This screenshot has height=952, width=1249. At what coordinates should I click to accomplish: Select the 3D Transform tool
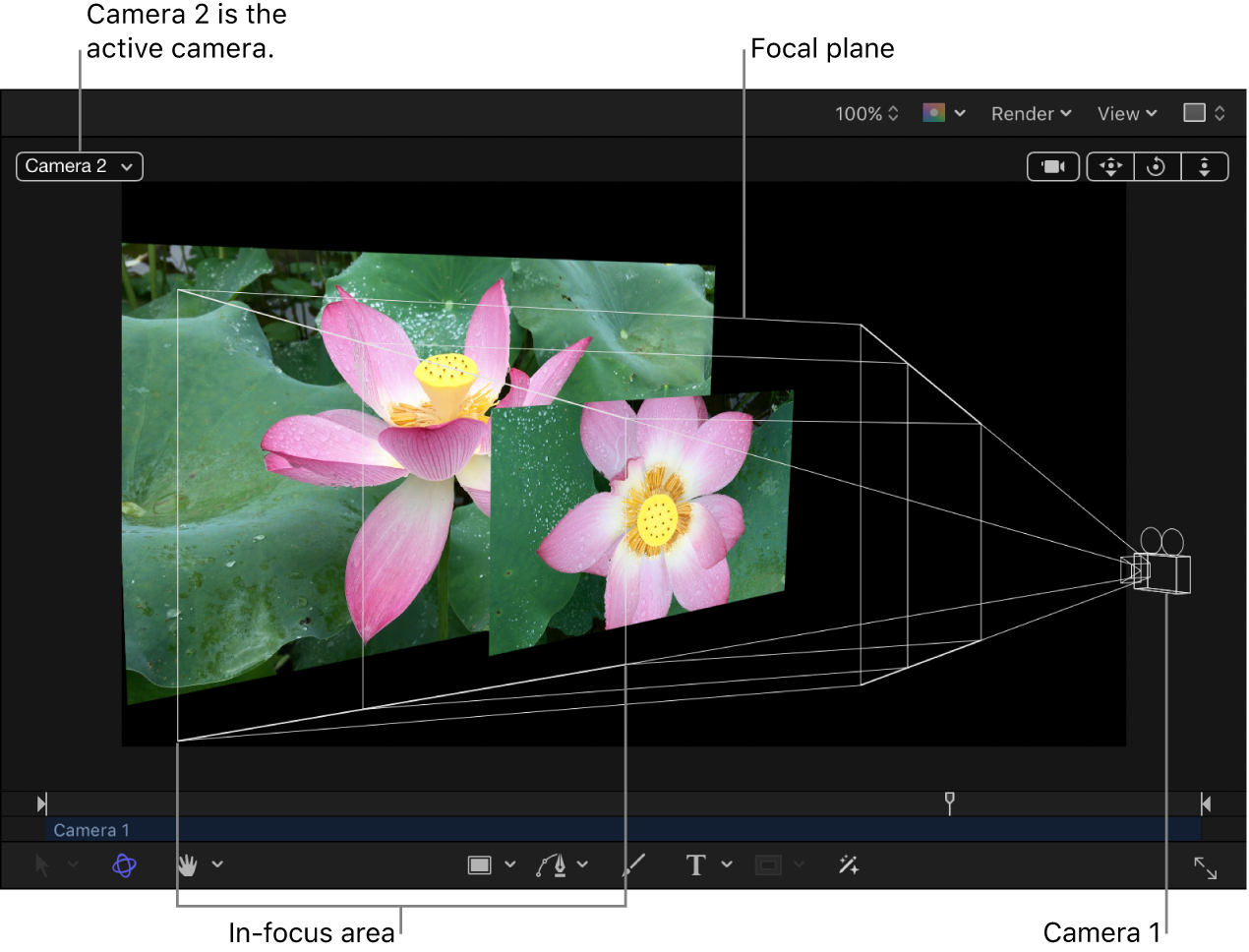pos(123,865)
